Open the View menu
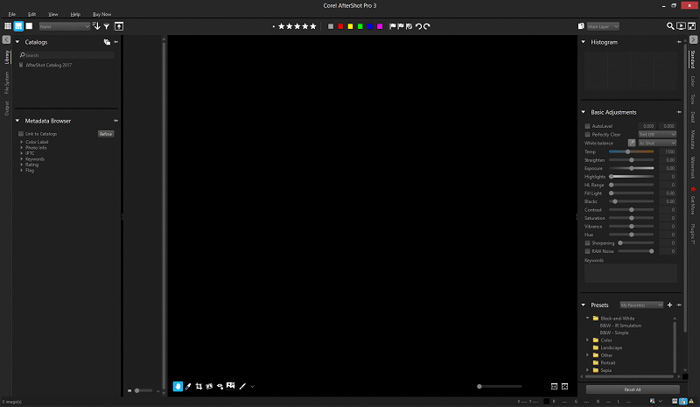The image size is (700, 407). [54, 14]
